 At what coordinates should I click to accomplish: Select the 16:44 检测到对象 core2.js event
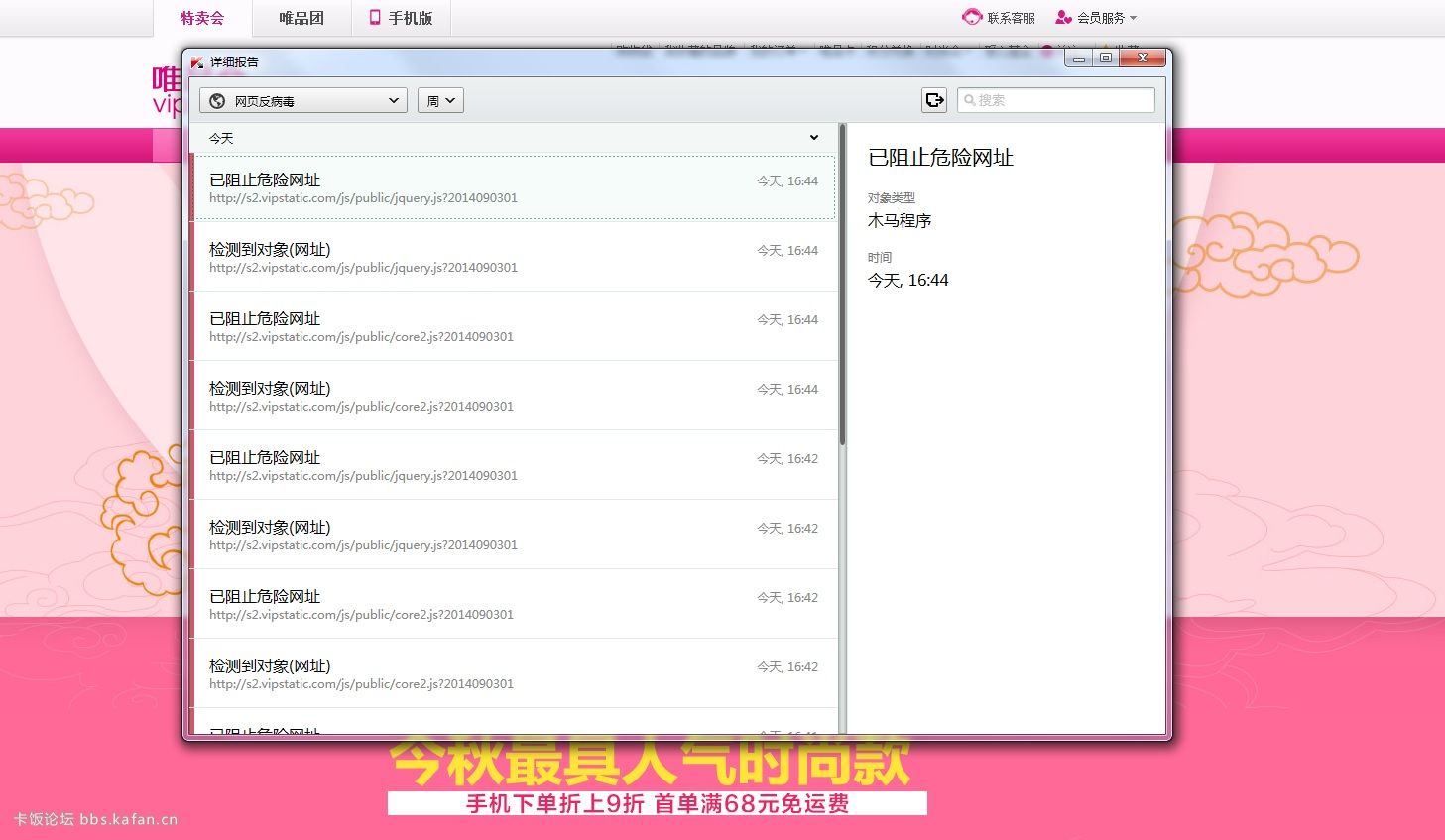click(x=514, y=396)
